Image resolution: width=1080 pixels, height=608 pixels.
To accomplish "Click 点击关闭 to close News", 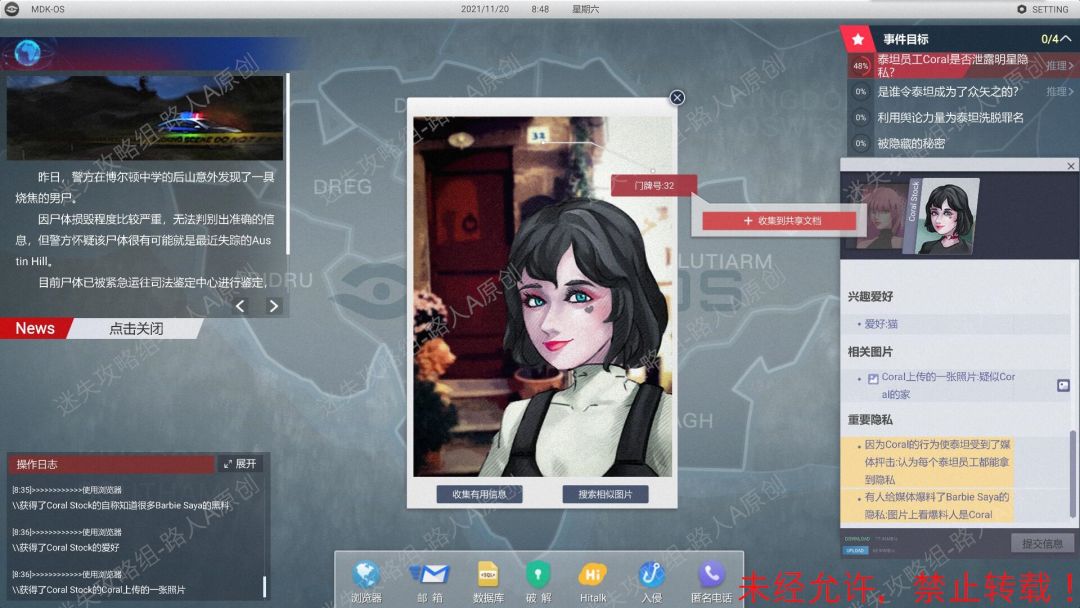I will [x=136, y=328].
